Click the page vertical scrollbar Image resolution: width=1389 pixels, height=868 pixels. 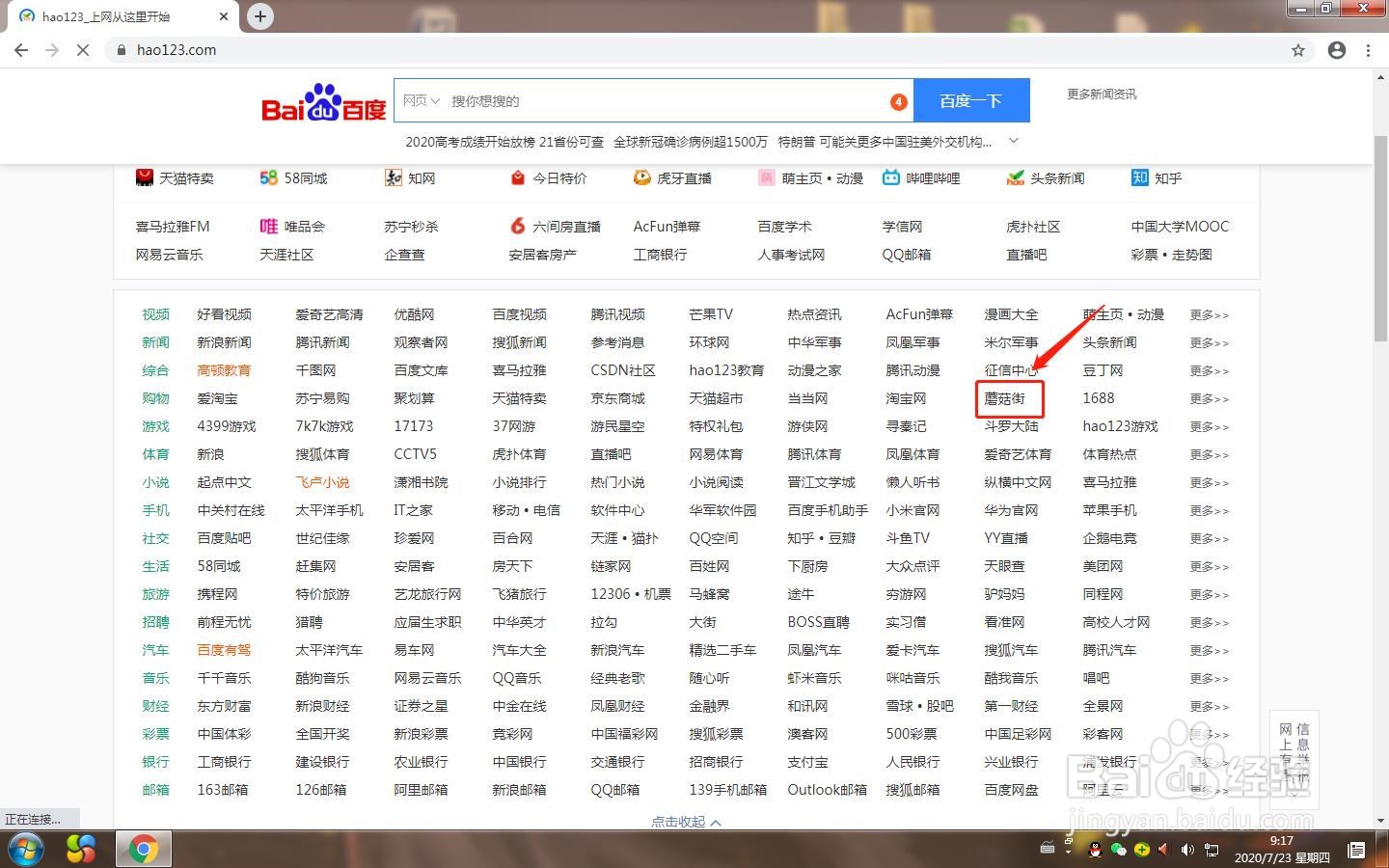pos(1380,239)
